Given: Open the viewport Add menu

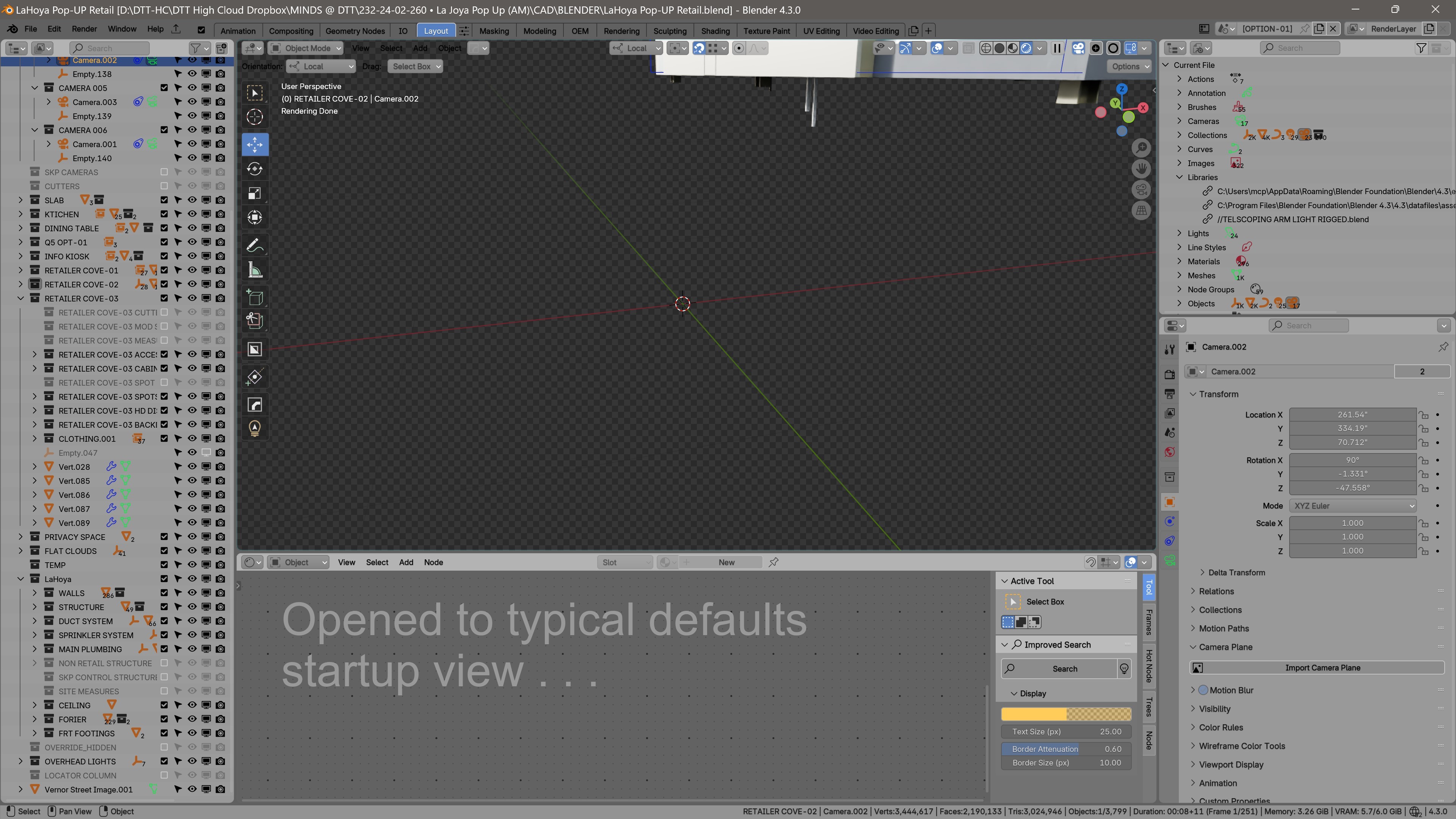Looking at the screenshot, I should (420, 48).
